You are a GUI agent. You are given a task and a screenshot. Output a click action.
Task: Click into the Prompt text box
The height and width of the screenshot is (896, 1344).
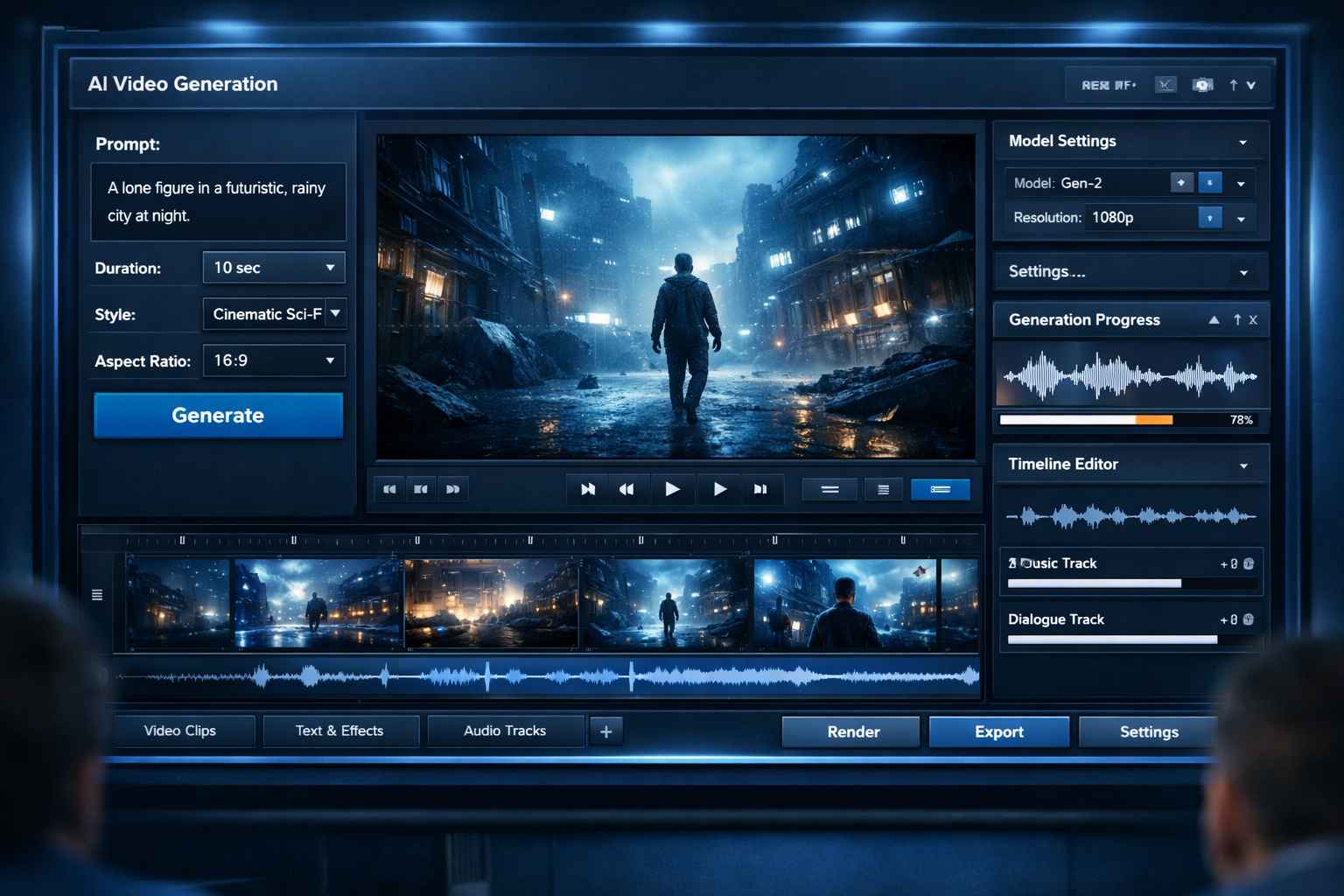tap(219, 202)
